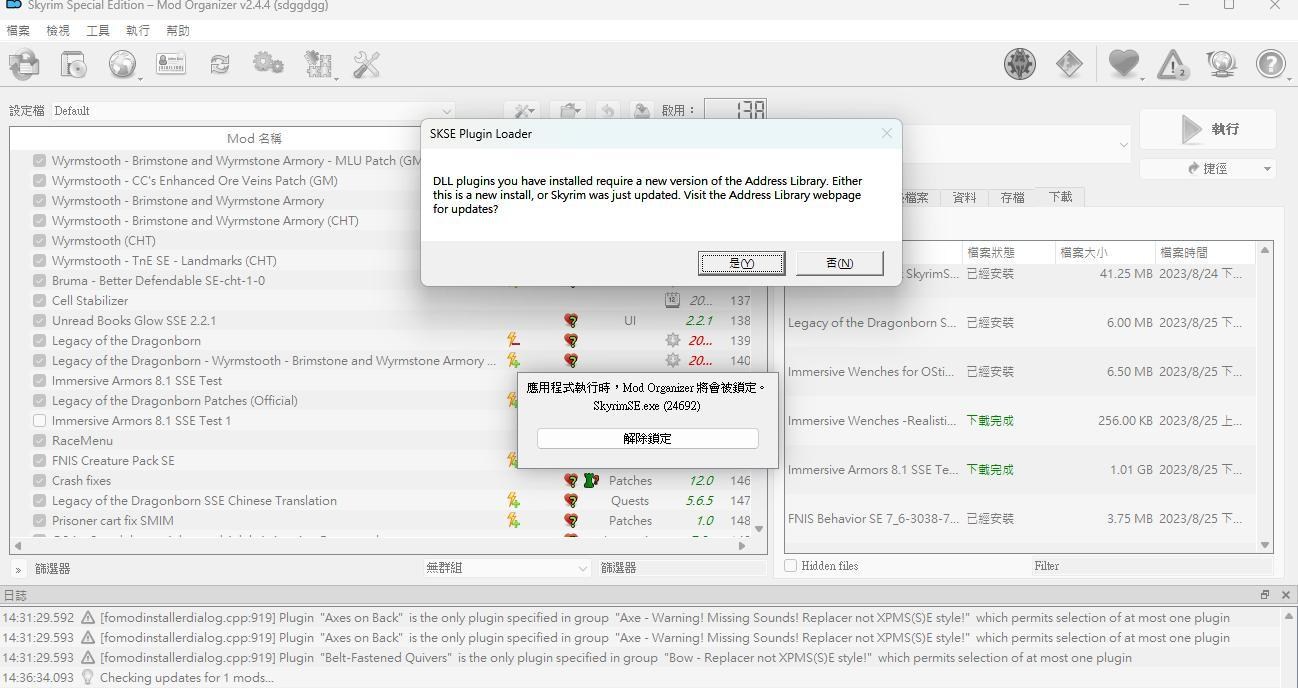The height and width of the screenshot is (688, 1298).
Task: Click the lightning icon on Prisoner cart fix SMIM row
Action: (x=513, y=520)
